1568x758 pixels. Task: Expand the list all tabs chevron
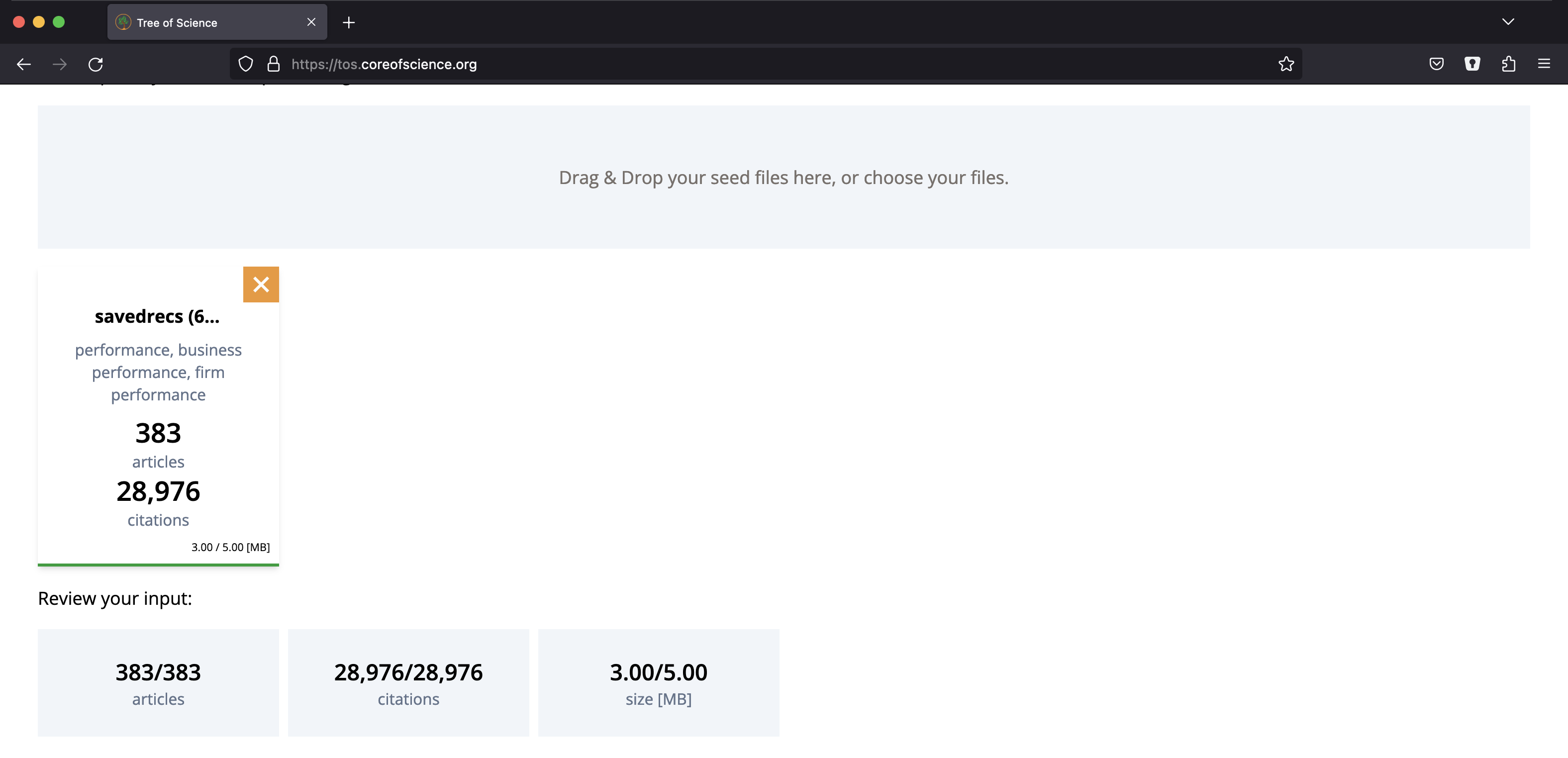click(x=1507, y=22)
